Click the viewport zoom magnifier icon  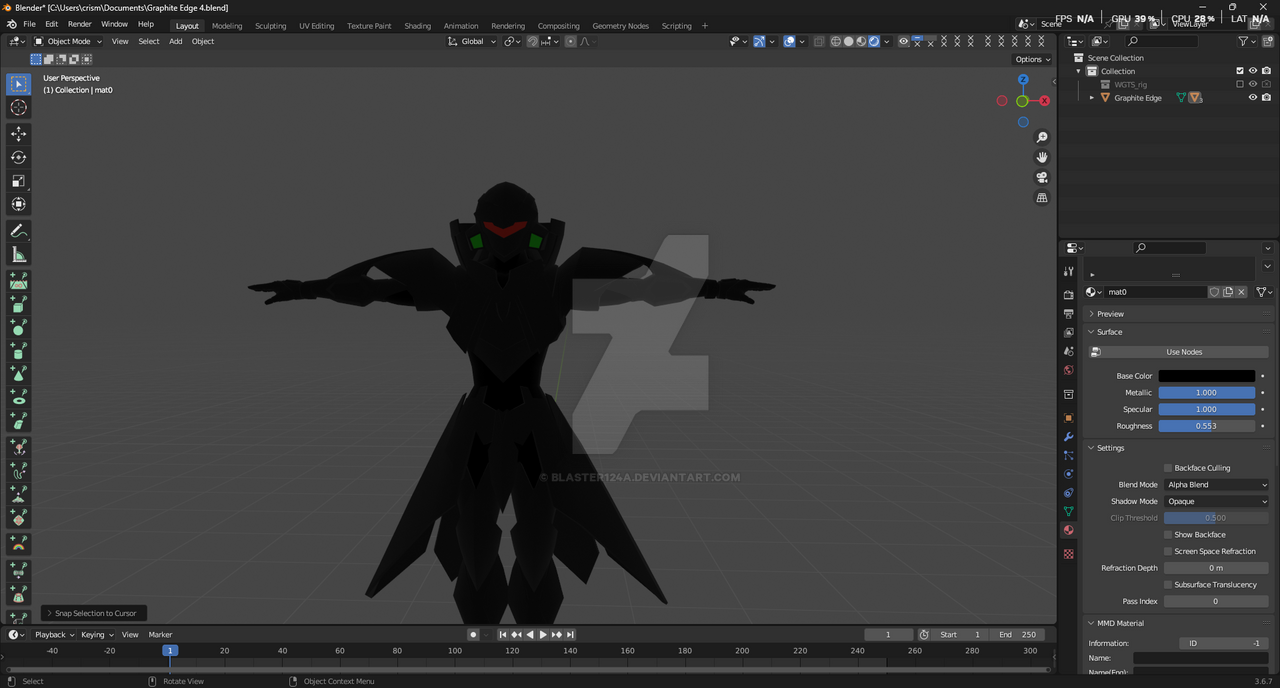click(1042, 137)
